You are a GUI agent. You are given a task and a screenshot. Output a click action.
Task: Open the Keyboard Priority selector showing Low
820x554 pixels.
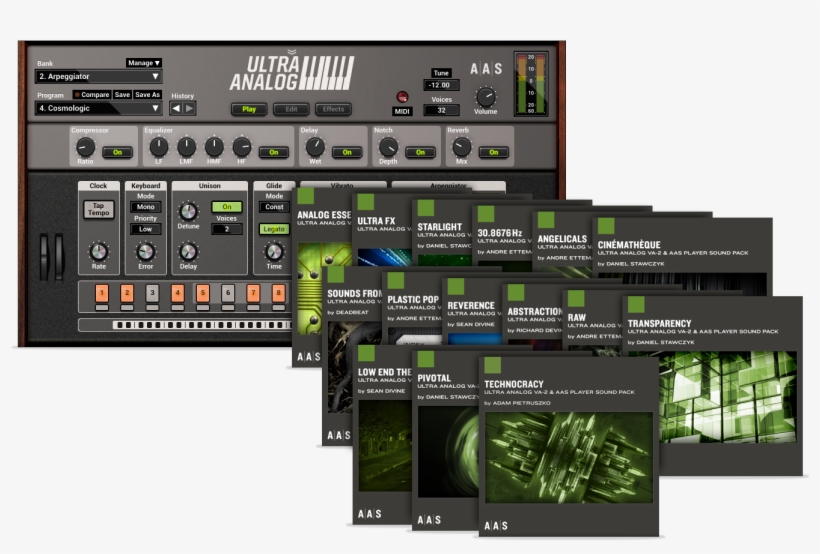click(145, 229)
